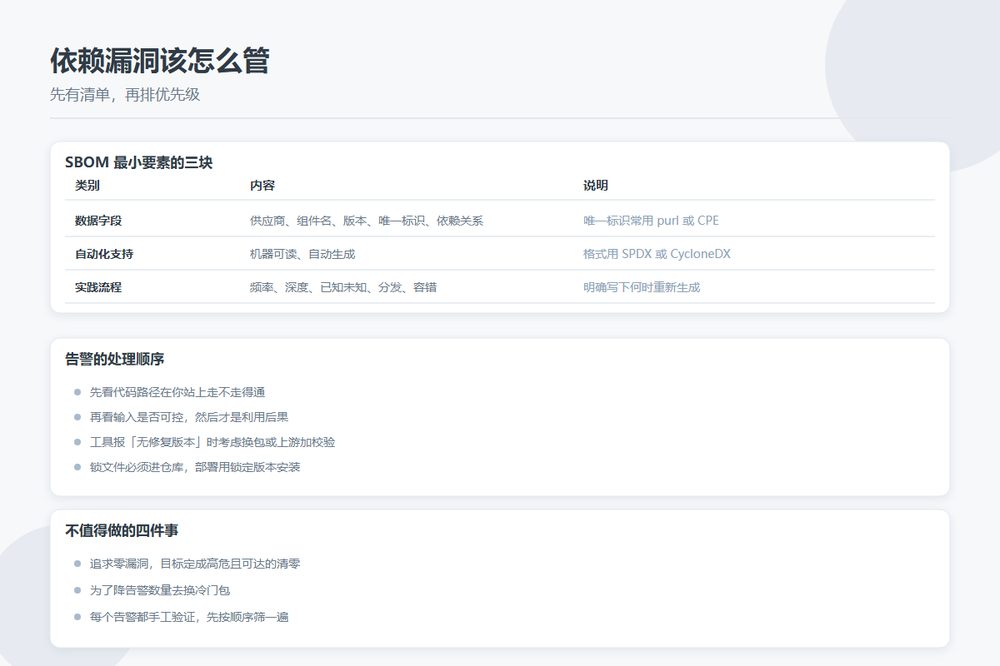Click bullet 追求零漏洞，目标定成高危且可达的清零
This screenshot has width=1000, height=666.
point(195,564)
